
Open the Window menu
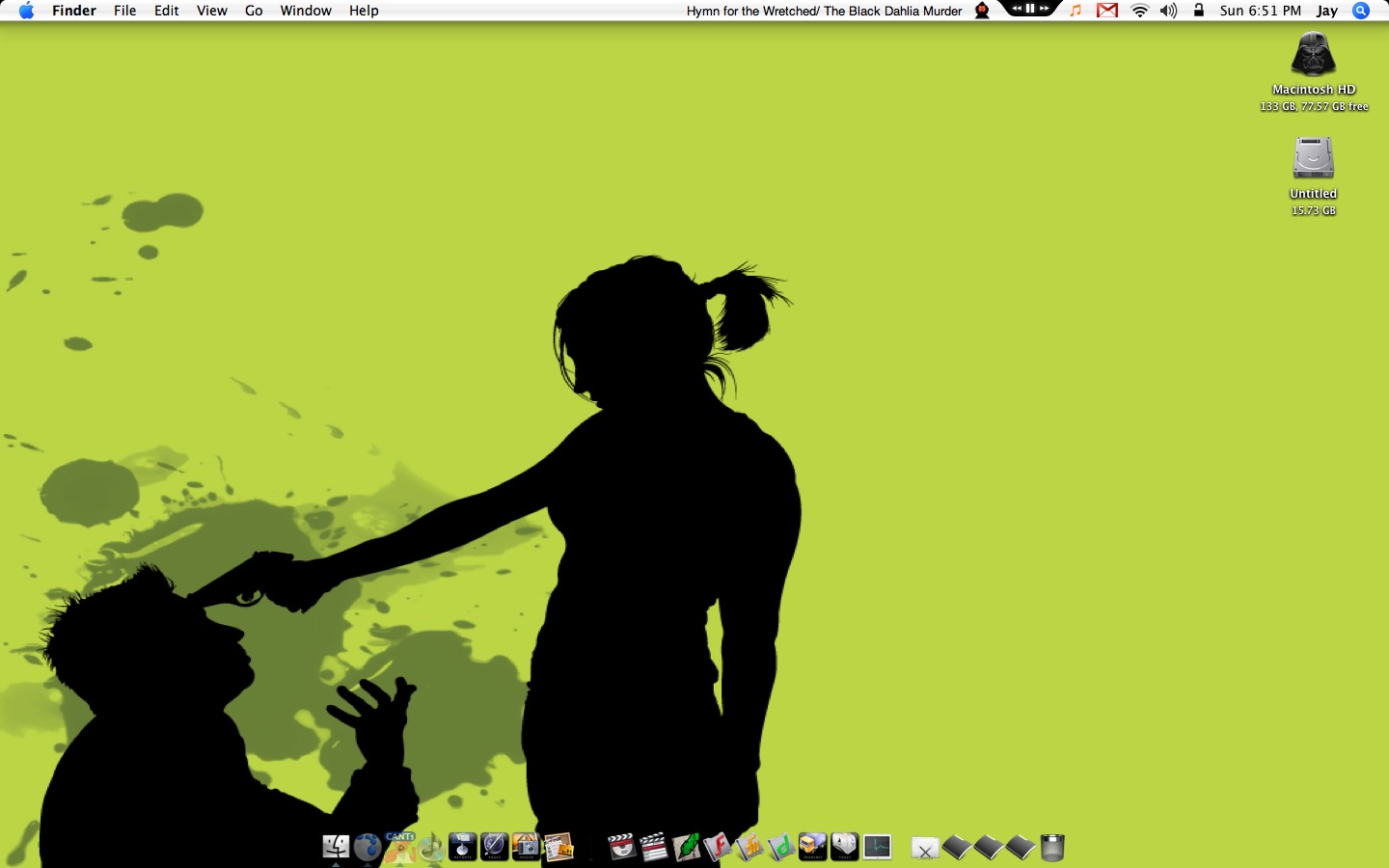point(306,11)
